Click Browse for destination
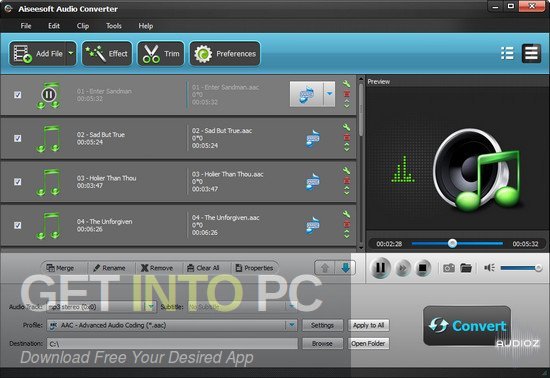The height and width of the screenshot is (378, 550). pyautogui.click(x=322, y=344)
